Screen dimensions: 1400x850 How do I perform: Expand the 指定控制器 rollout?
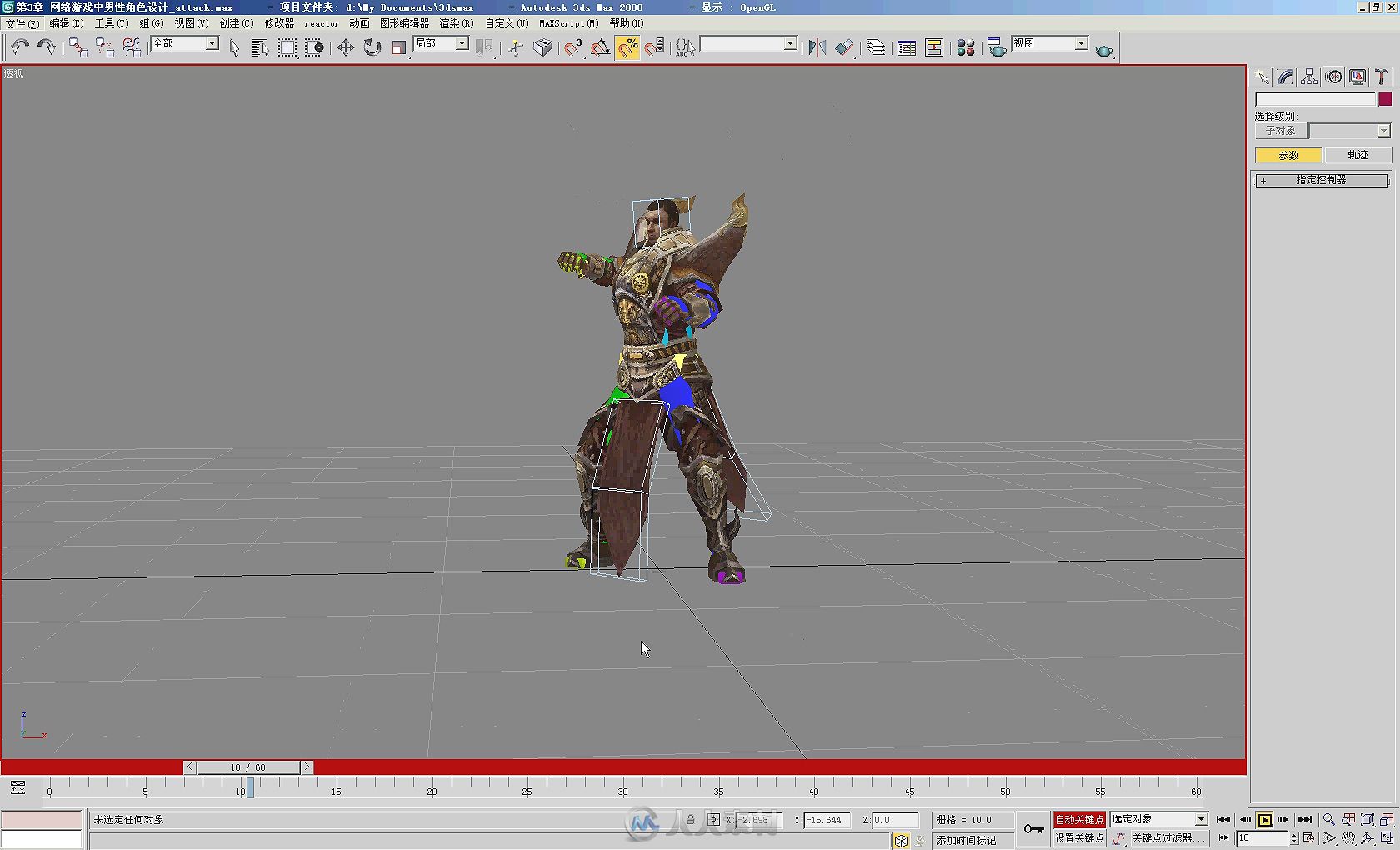coord(1321,180)
